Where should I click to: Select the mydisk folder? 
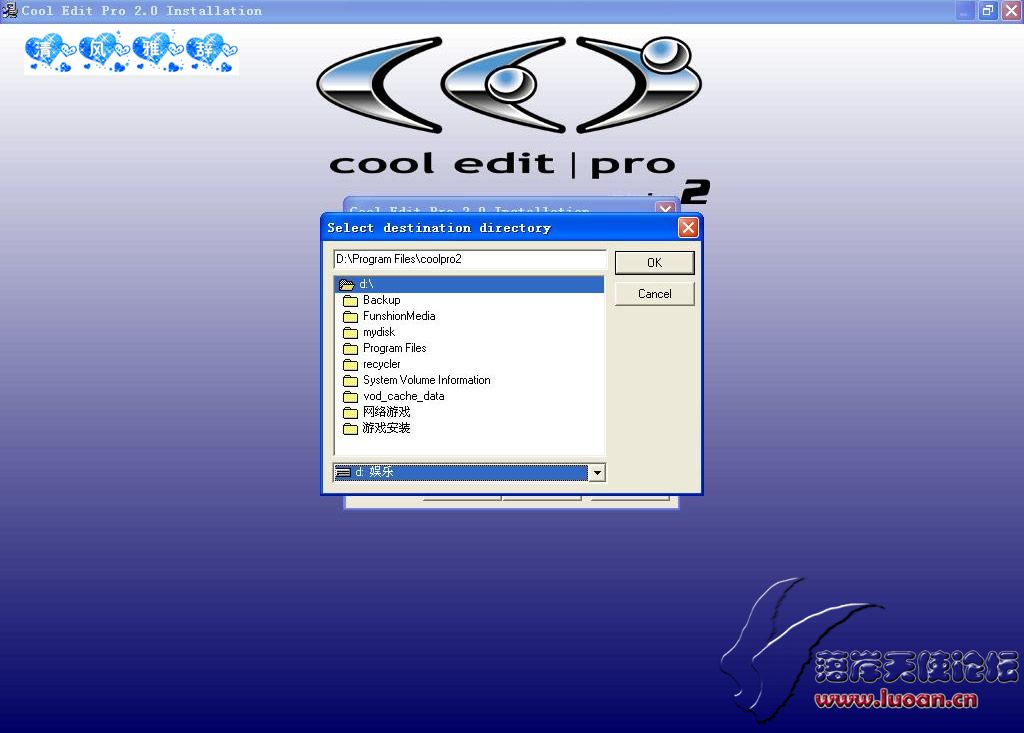[379, 332]
